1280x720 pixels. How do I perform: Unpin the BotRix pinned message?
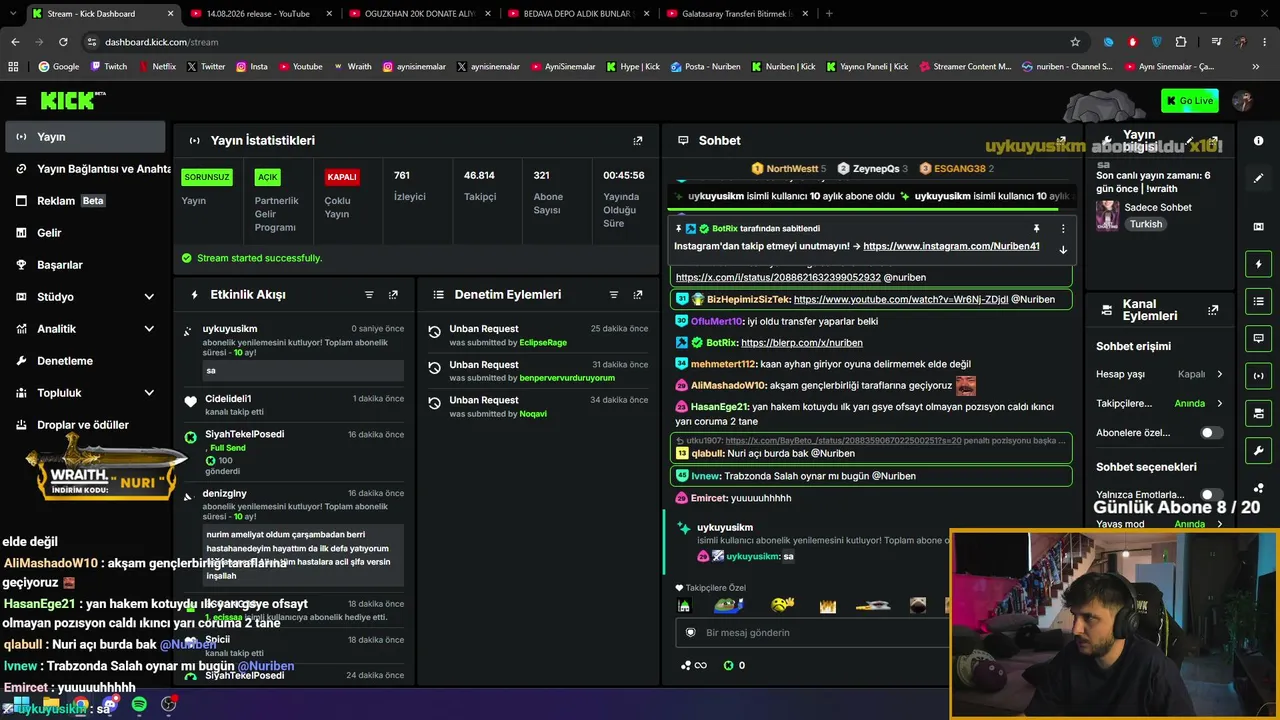pyautogui.click(x=1037, y=229)
